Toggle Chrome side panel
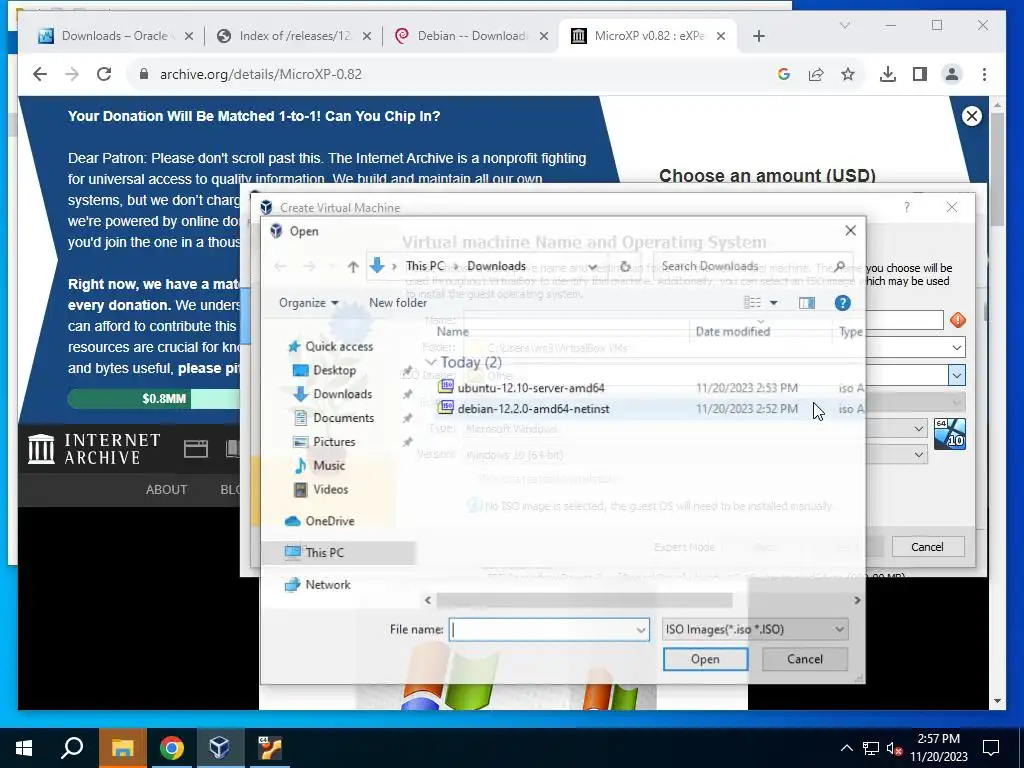This screenshot has width=1024, height=768. 920,74
